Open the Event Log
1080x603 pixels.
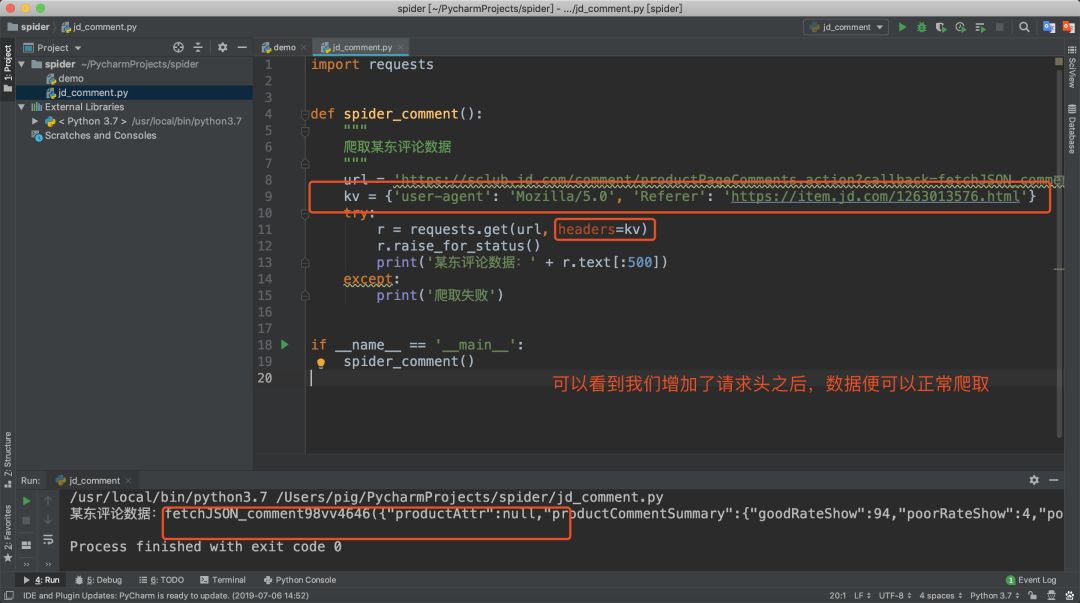[x=1030, y=580]
